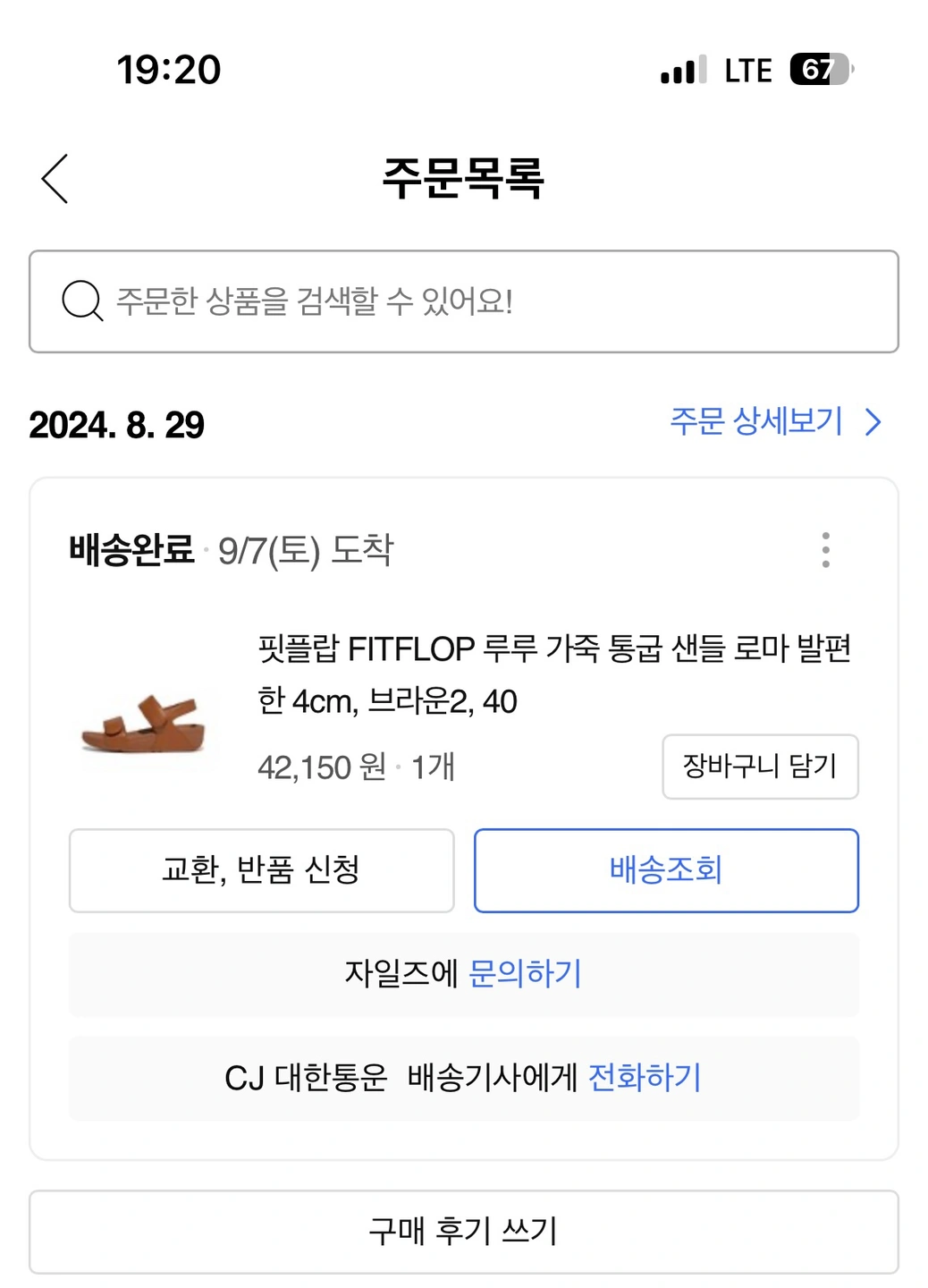Track shipment with 배송조회 button

click(x=666, y=870)
